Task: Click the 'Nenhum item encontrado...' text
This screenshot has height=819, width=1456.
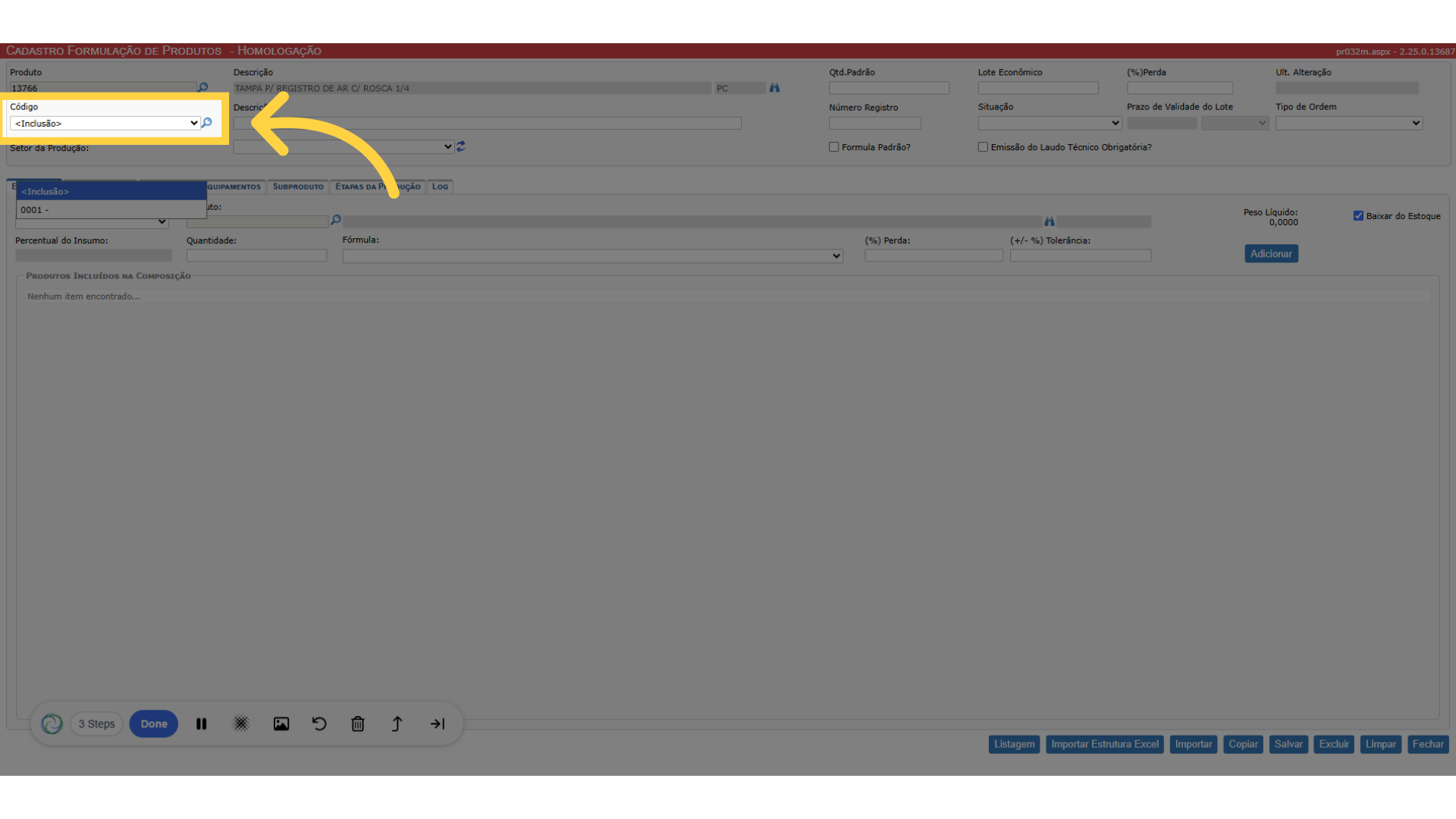Action: pos(83,297)
